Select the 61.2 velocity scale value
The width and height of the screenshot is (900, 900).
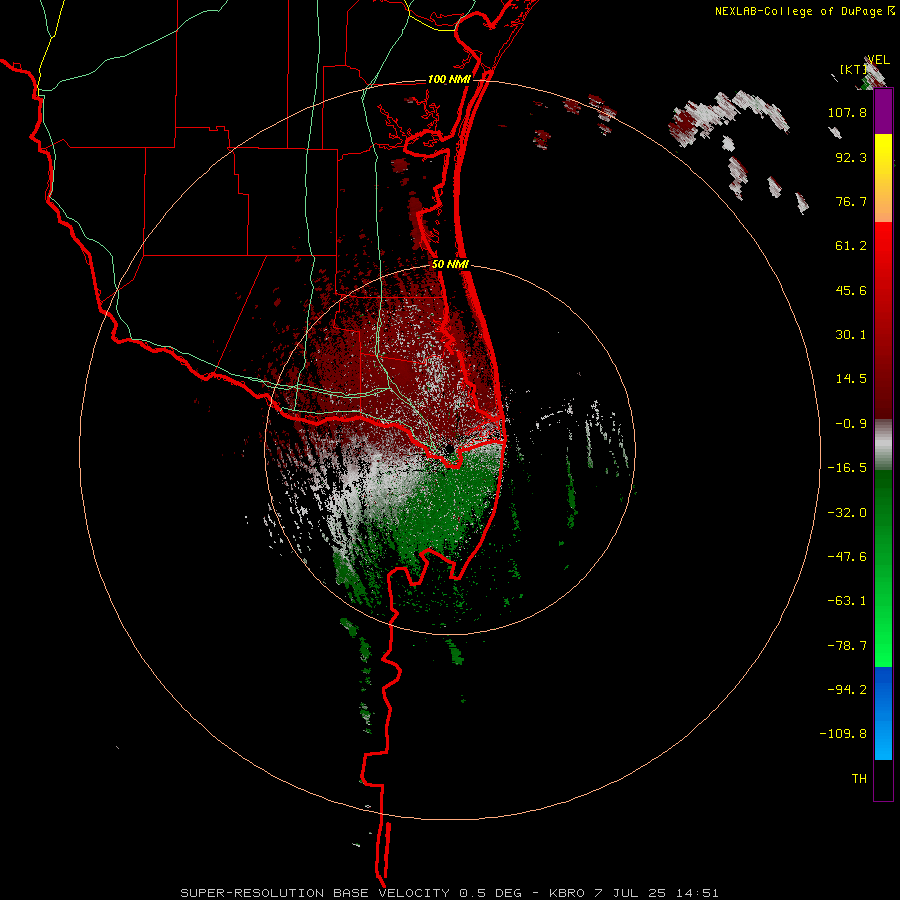point(851,246)
